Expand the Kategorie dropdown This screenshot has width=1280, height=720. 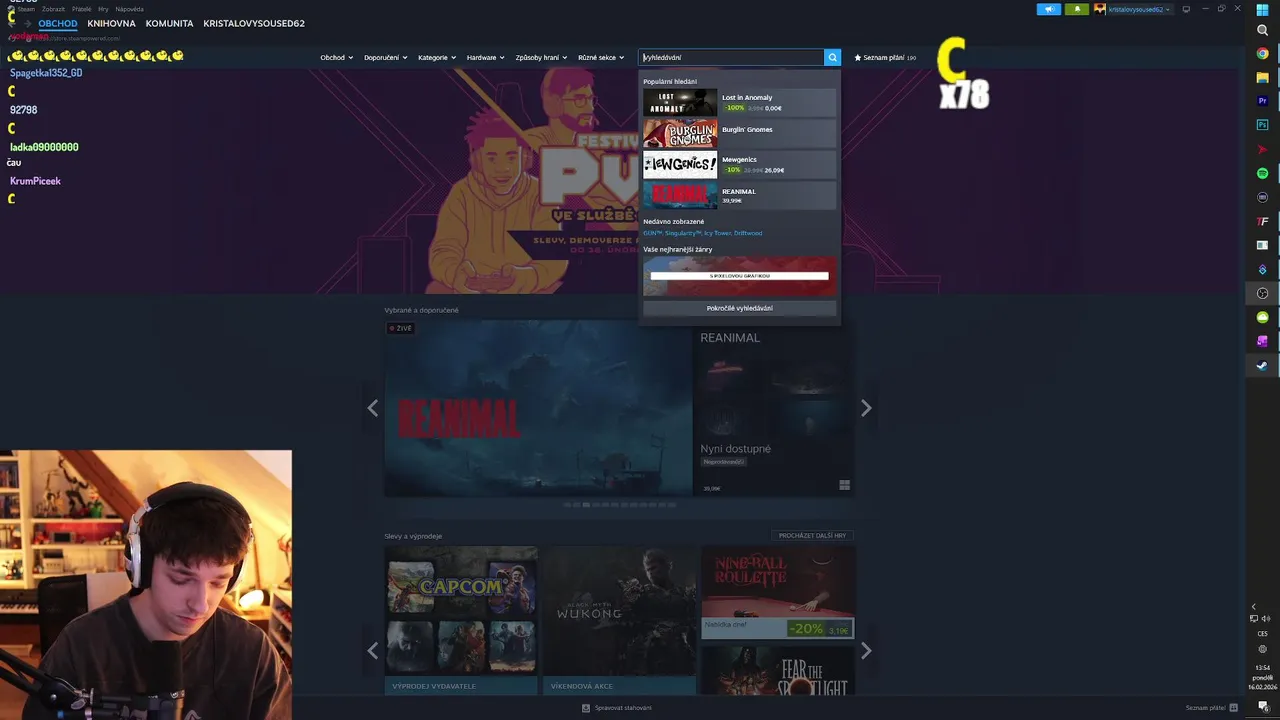(436, 58)
